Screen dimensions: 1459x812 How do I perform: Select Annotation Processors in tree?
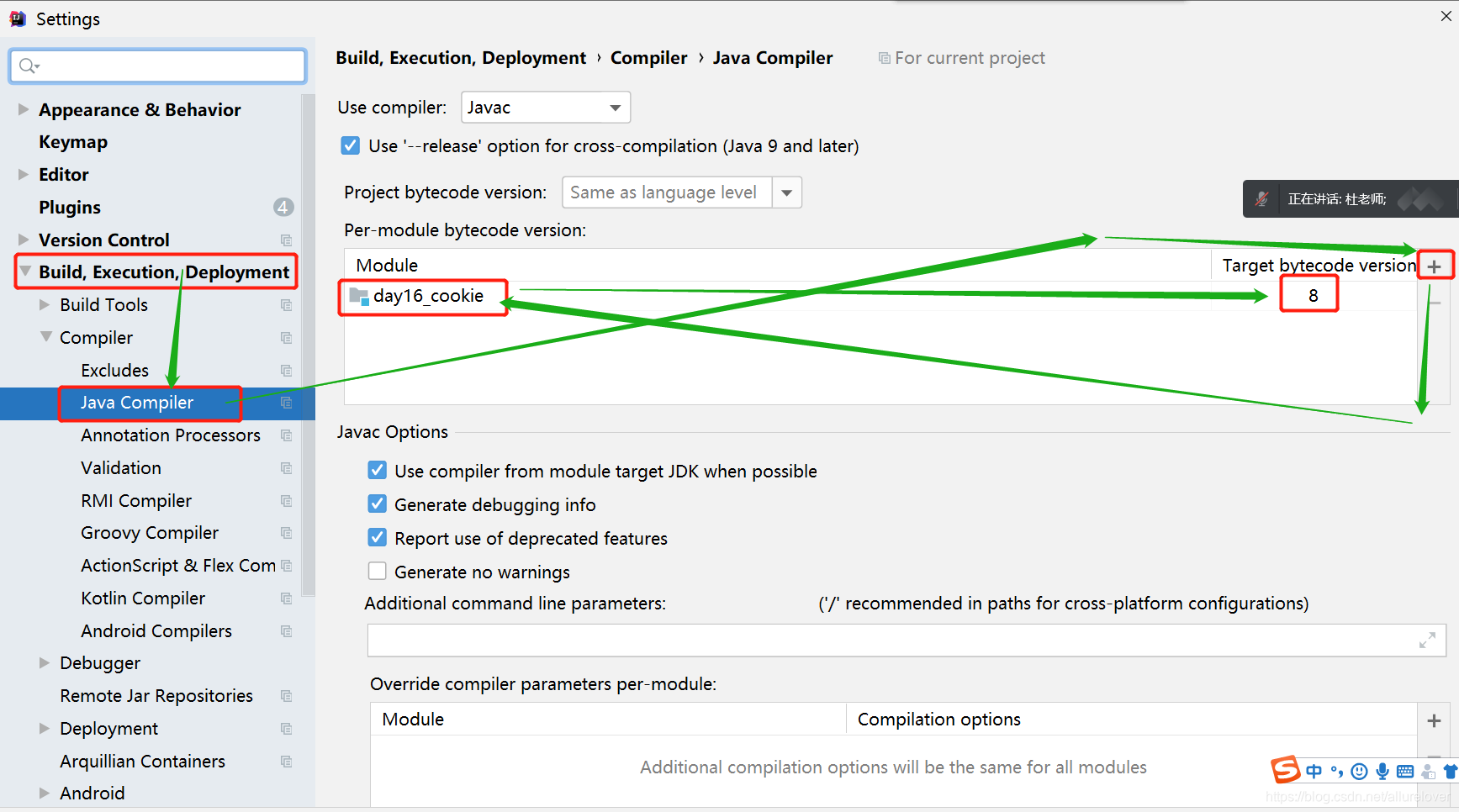click(x=171, y=435)
